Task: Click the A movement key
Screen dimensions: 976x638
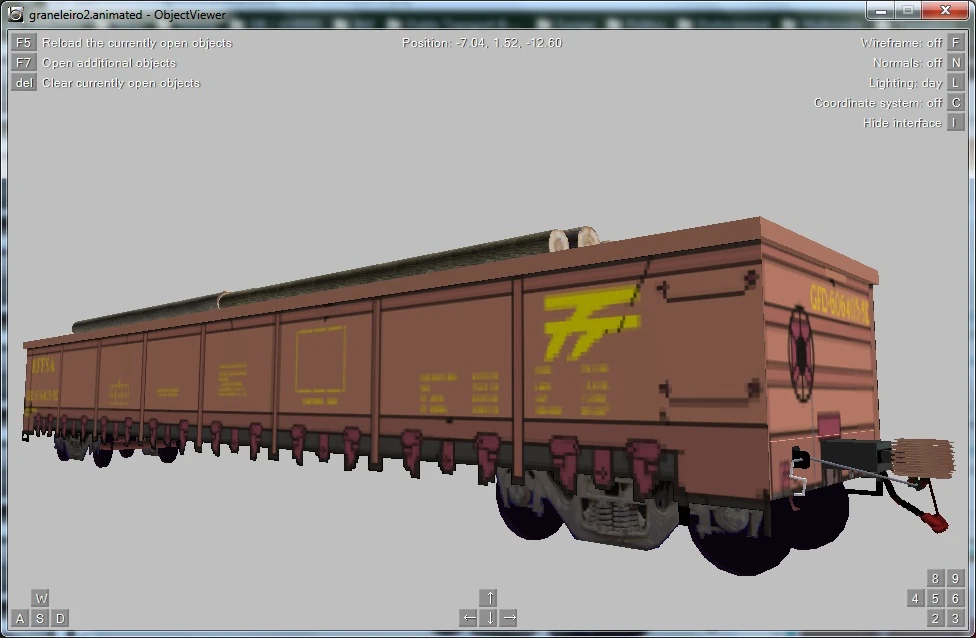Action: [x=21, y=618]
